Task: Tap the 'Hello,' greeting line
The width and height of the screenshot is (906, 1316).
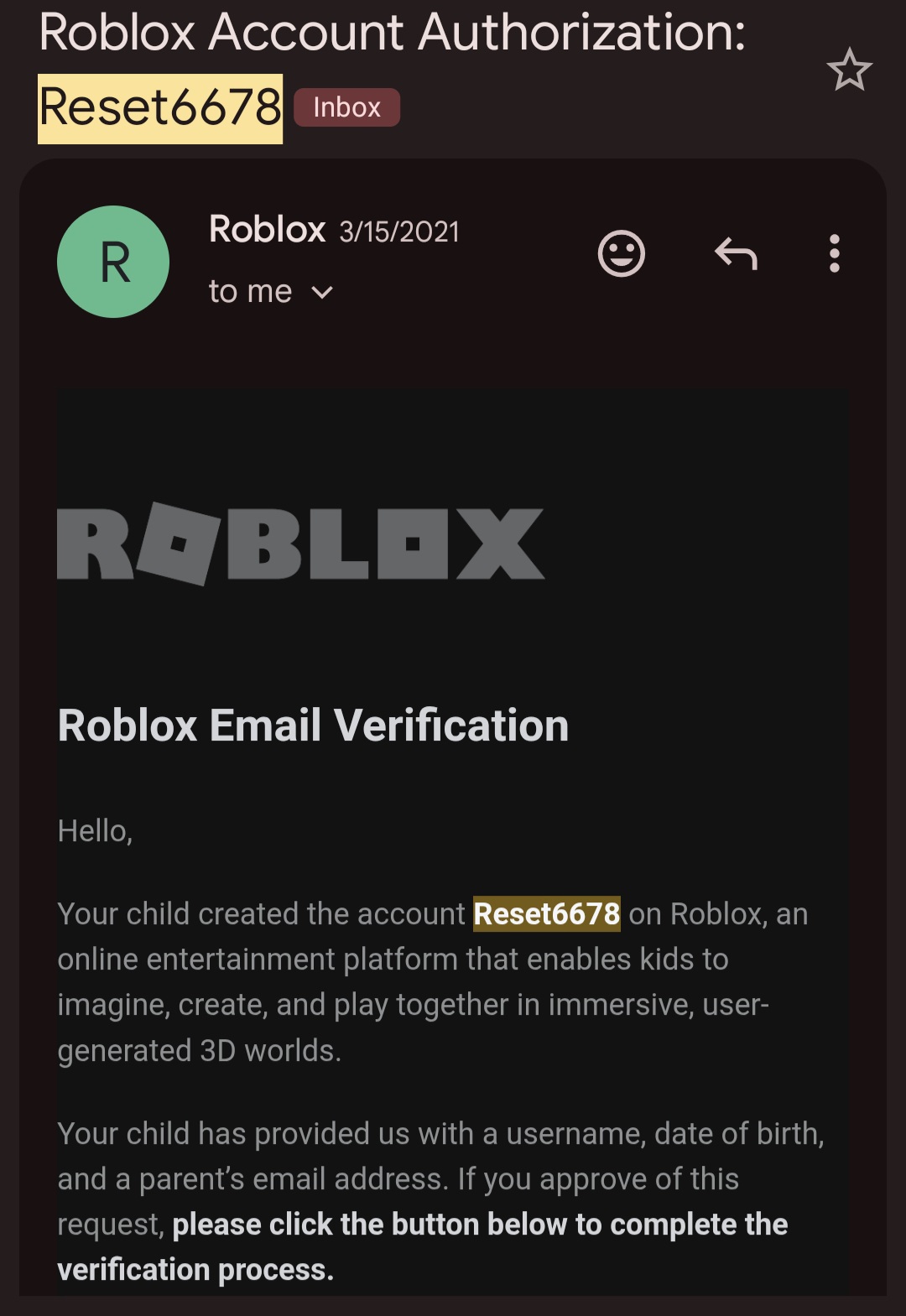Action: point(95,831)
